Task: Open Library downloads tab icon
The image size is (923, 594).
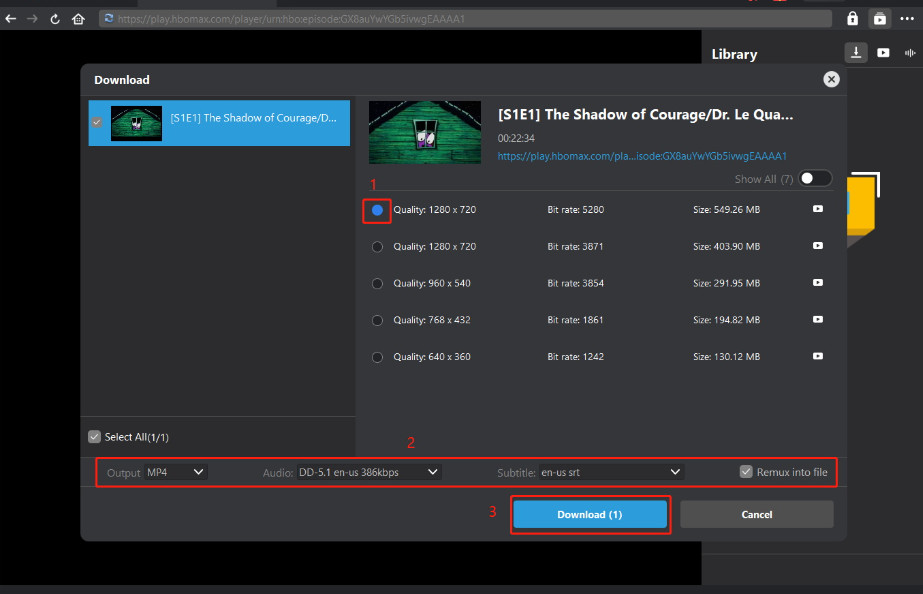Action: [856, 53]
